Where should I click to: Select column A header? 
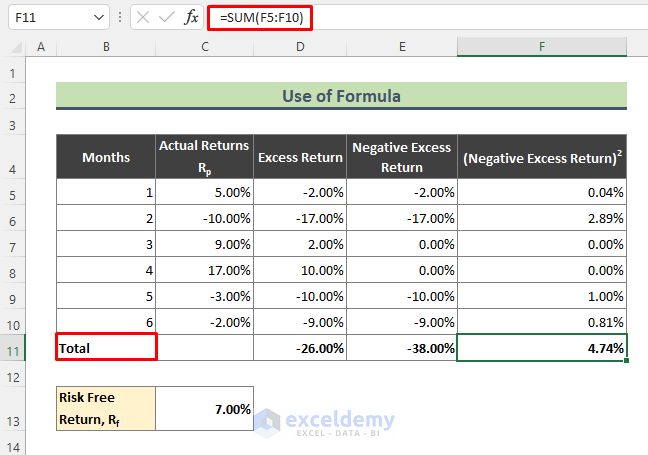pos(41,47)
